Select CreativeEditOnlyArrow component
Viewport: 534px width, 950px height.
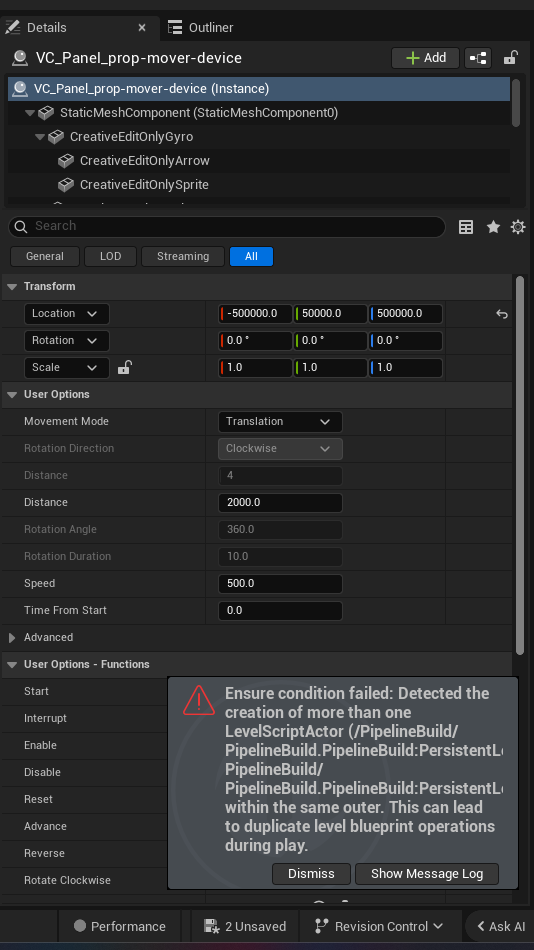(x=144, y=161)
